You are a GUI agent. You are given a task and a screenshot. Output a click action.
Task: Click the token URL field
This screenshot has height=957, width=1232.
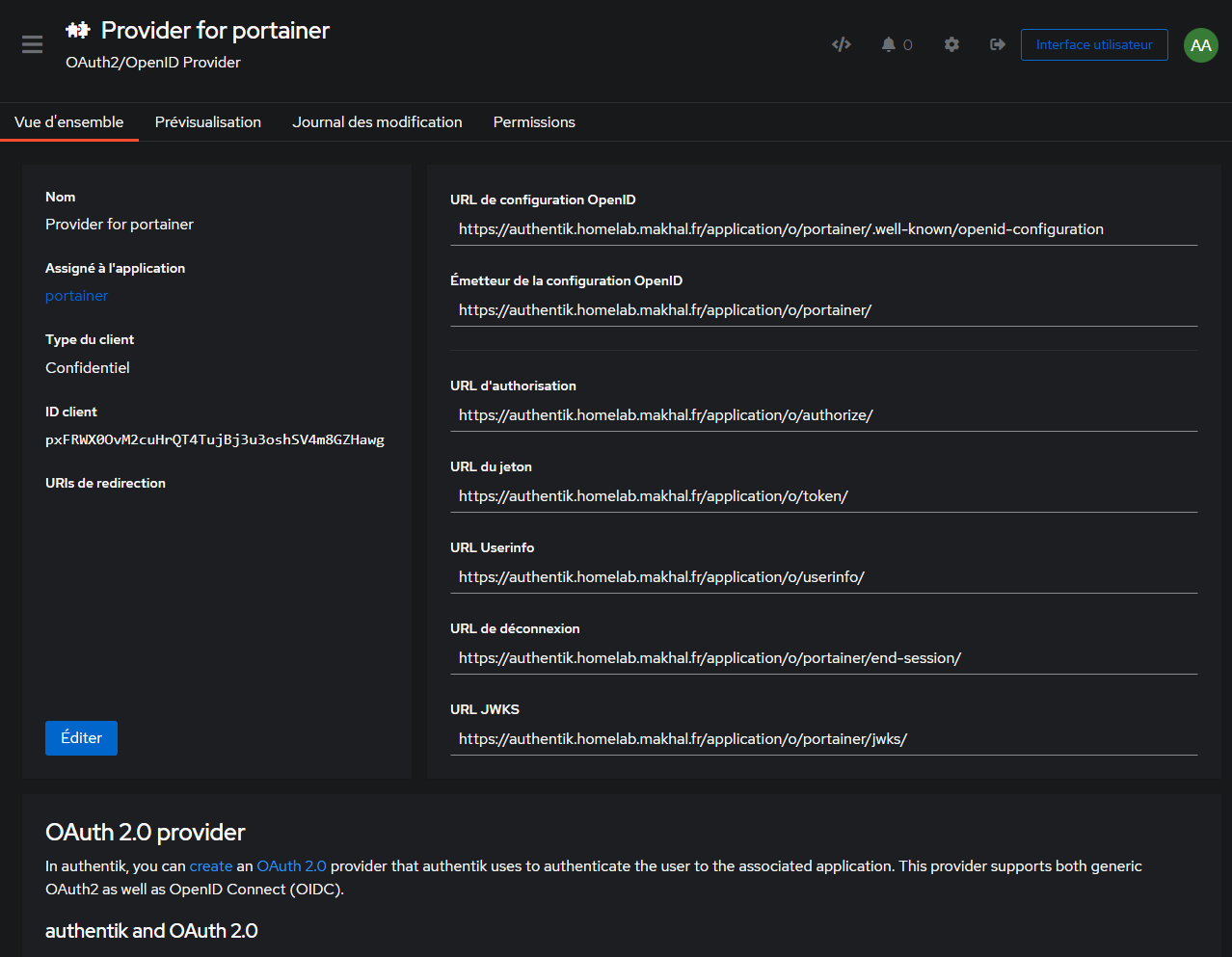point(824,496)
